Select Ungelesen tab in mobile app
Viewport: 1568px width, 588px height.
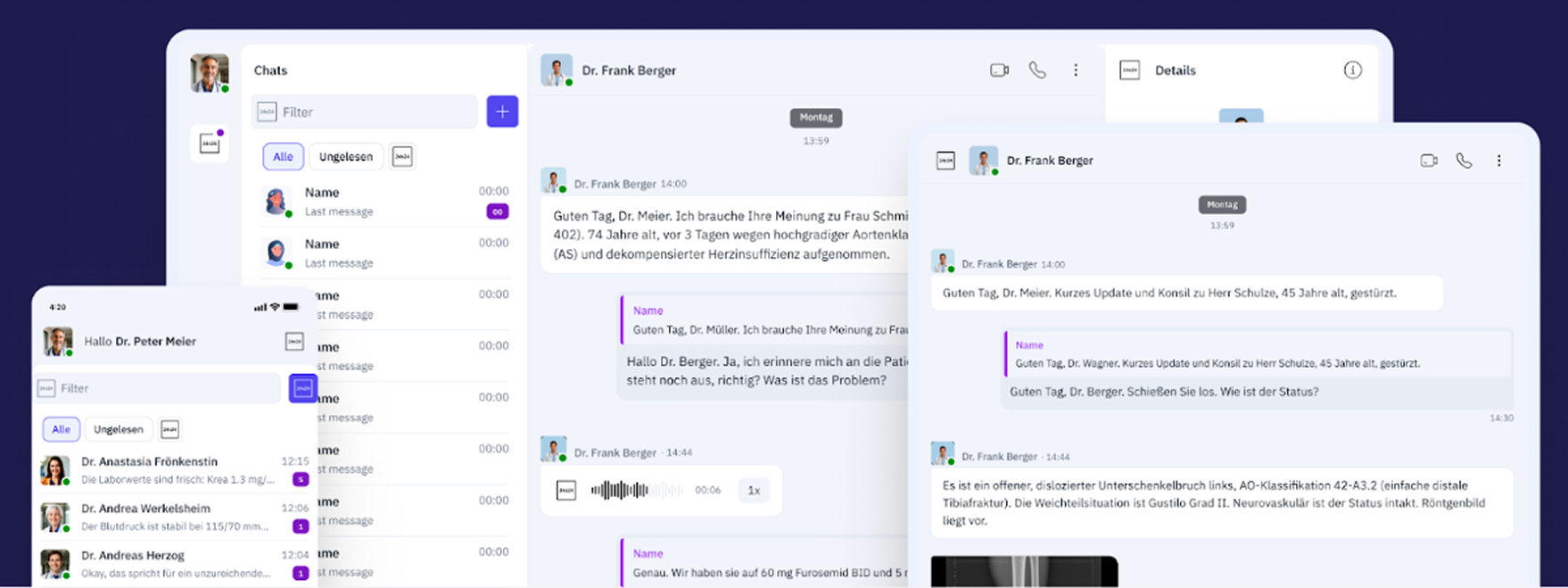click(x=119, y=429)
